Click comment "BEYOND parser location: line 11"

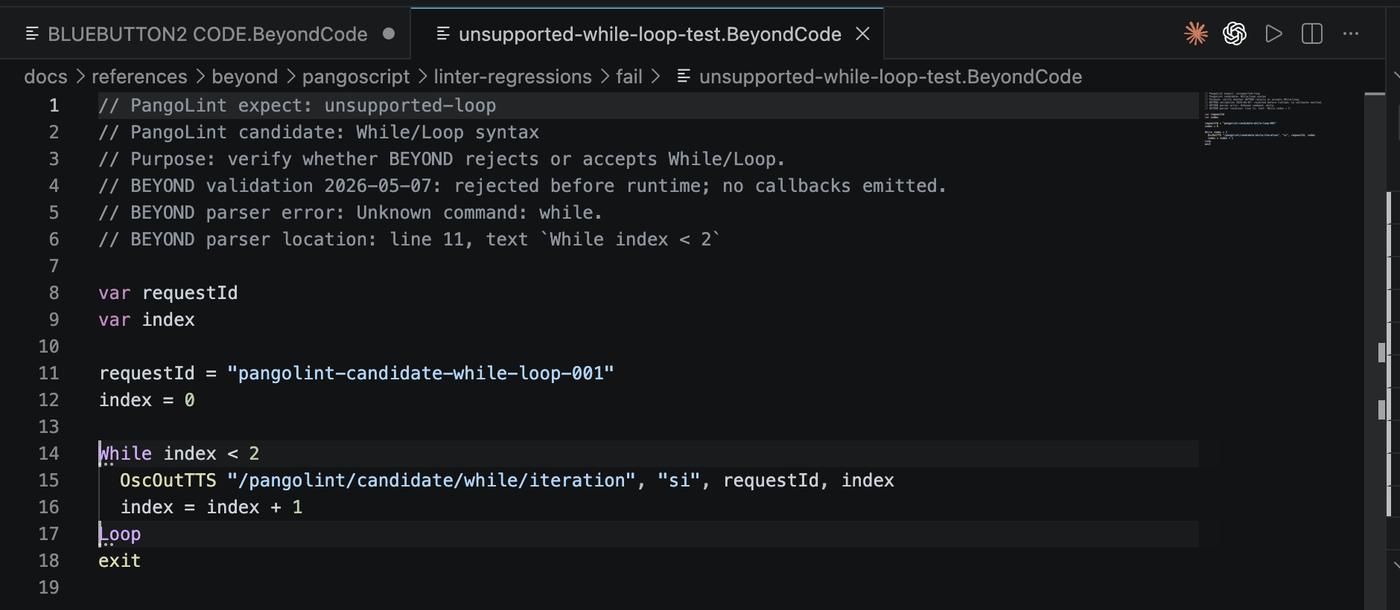click(410, 239)
